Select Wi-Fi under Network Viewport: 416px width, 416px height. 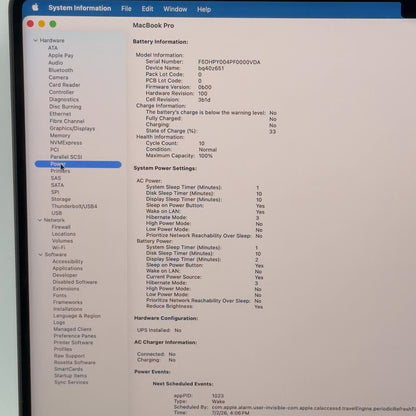(59, 247)
